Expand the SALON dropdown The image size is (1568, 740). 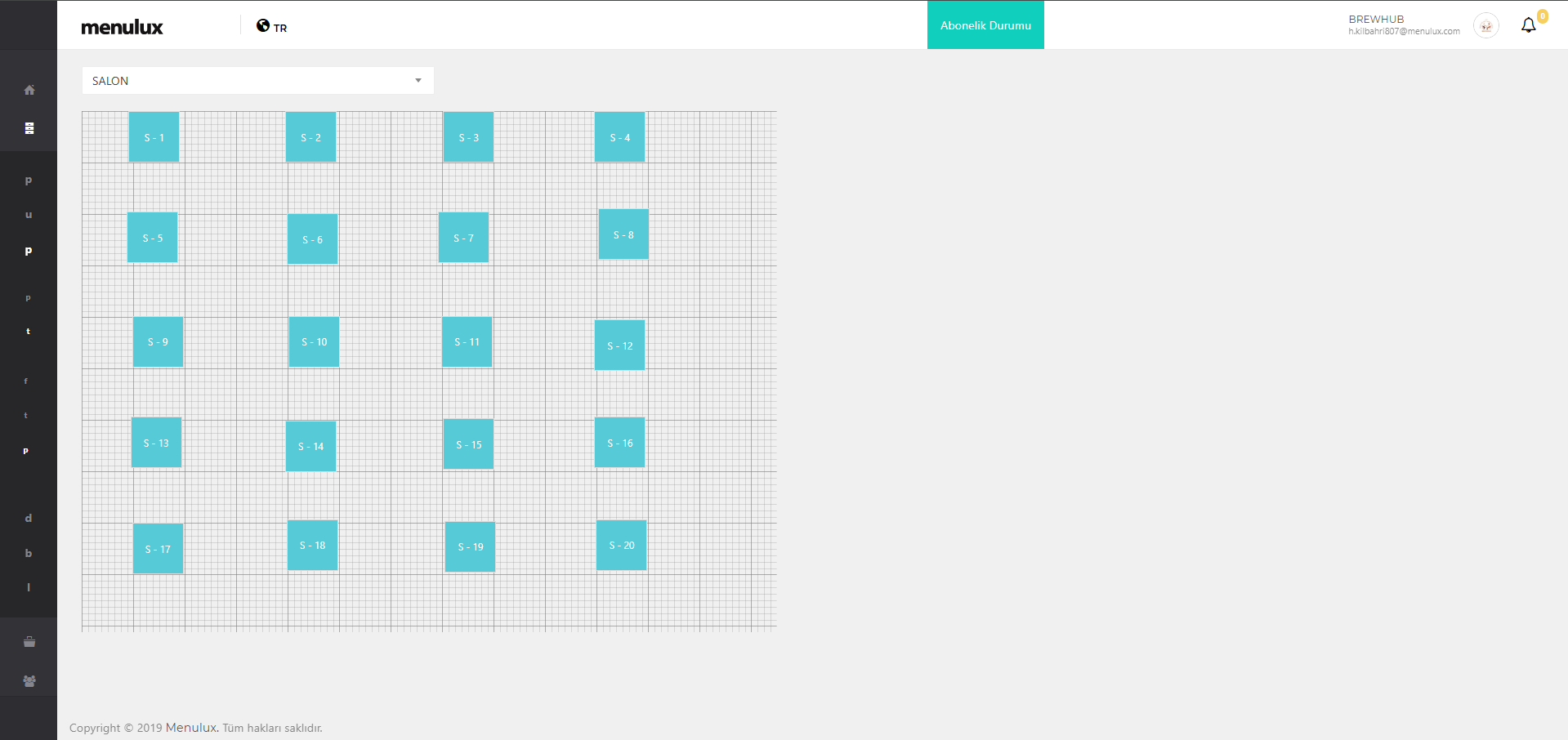click(257, 81)
